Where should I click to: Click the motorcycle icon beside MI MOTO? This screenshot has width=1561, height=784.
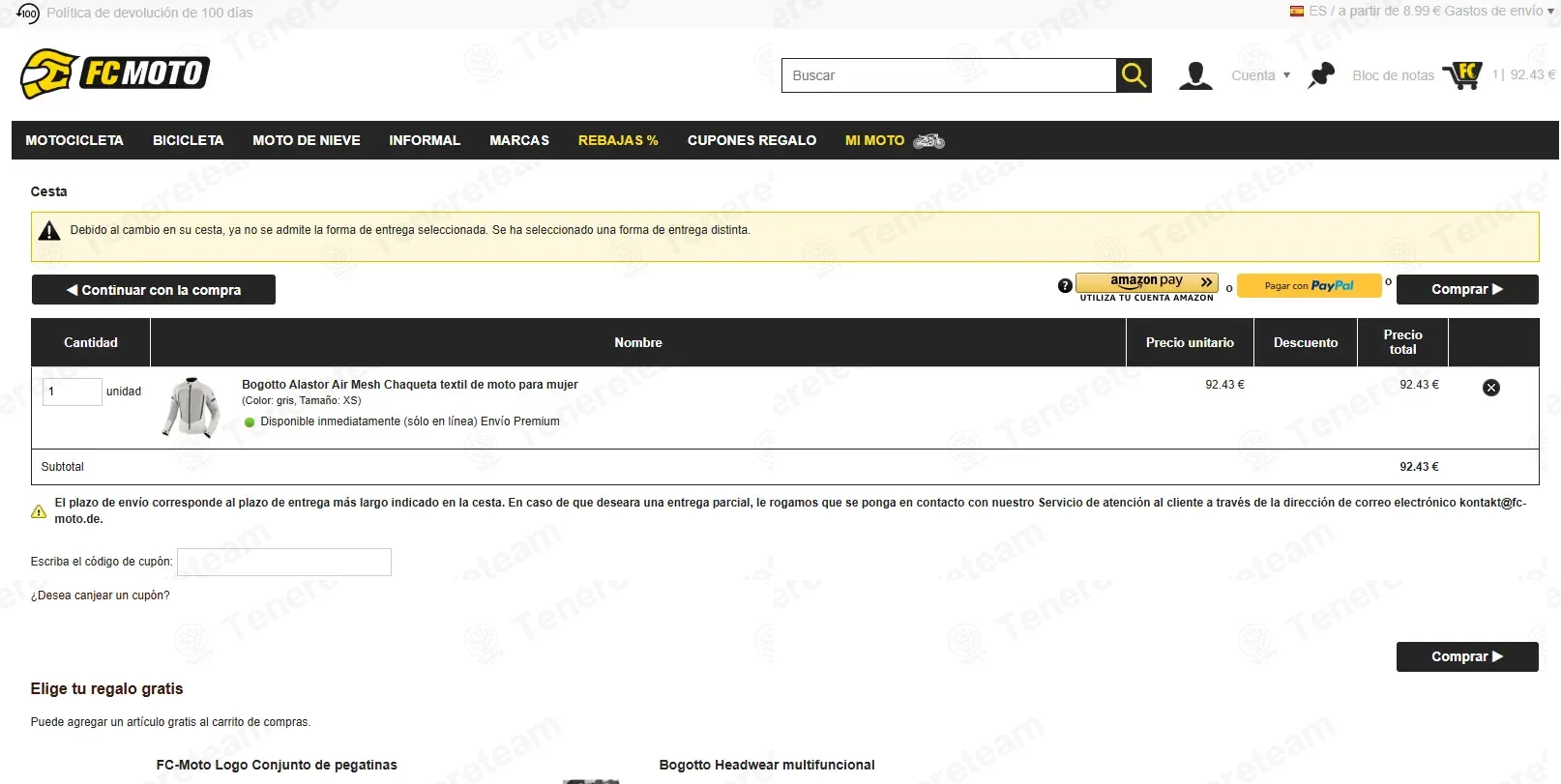click(928, 141)
